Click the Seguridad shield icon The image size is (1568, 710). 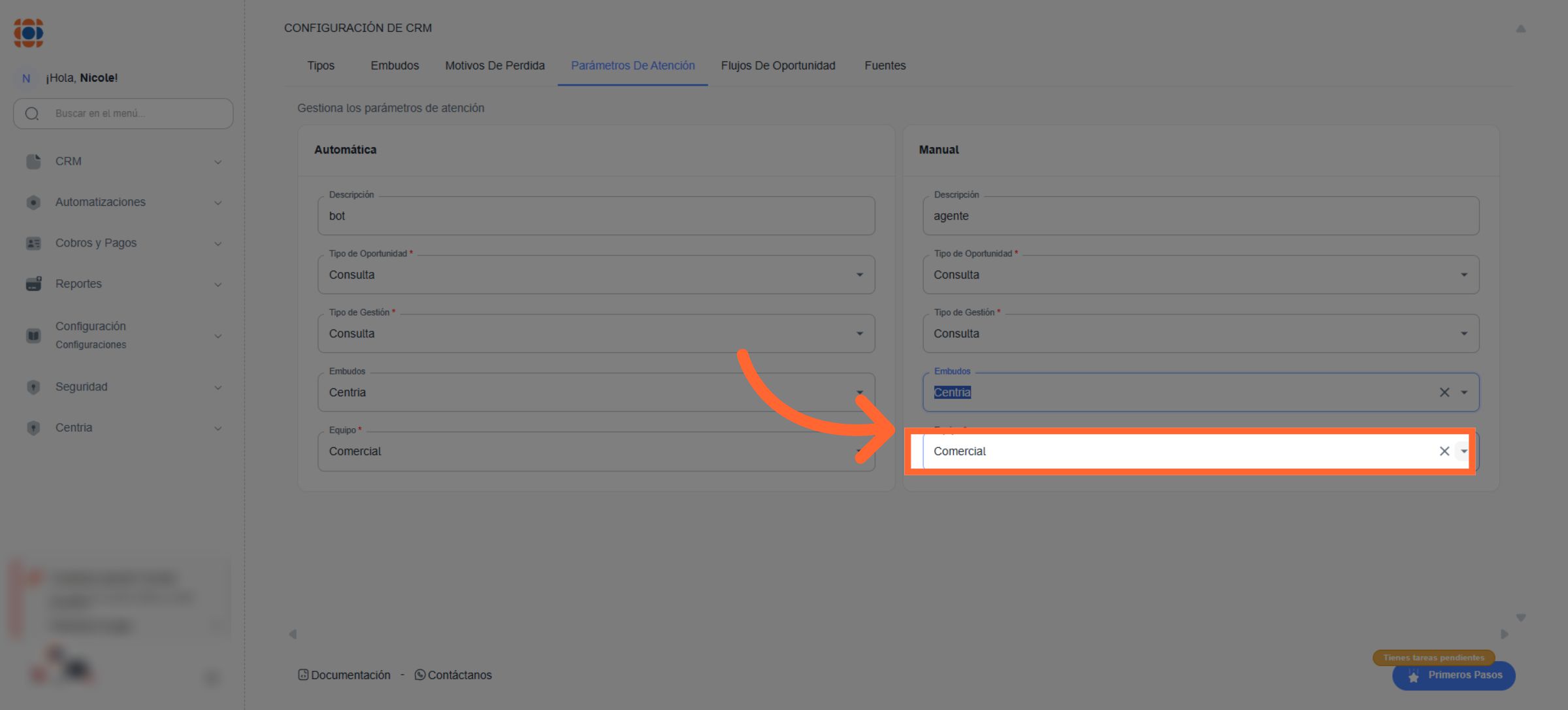(33, 387)
